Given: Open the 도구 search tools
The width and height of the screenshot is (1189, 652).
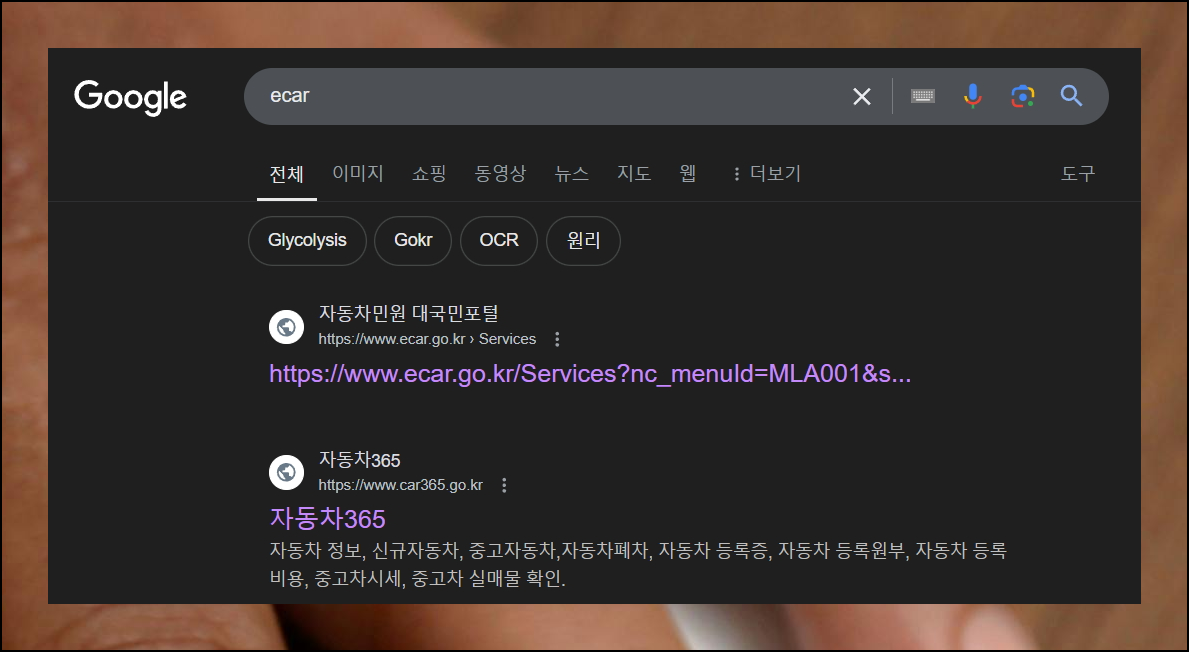Looking at the screenshot, I should 1078,174.
